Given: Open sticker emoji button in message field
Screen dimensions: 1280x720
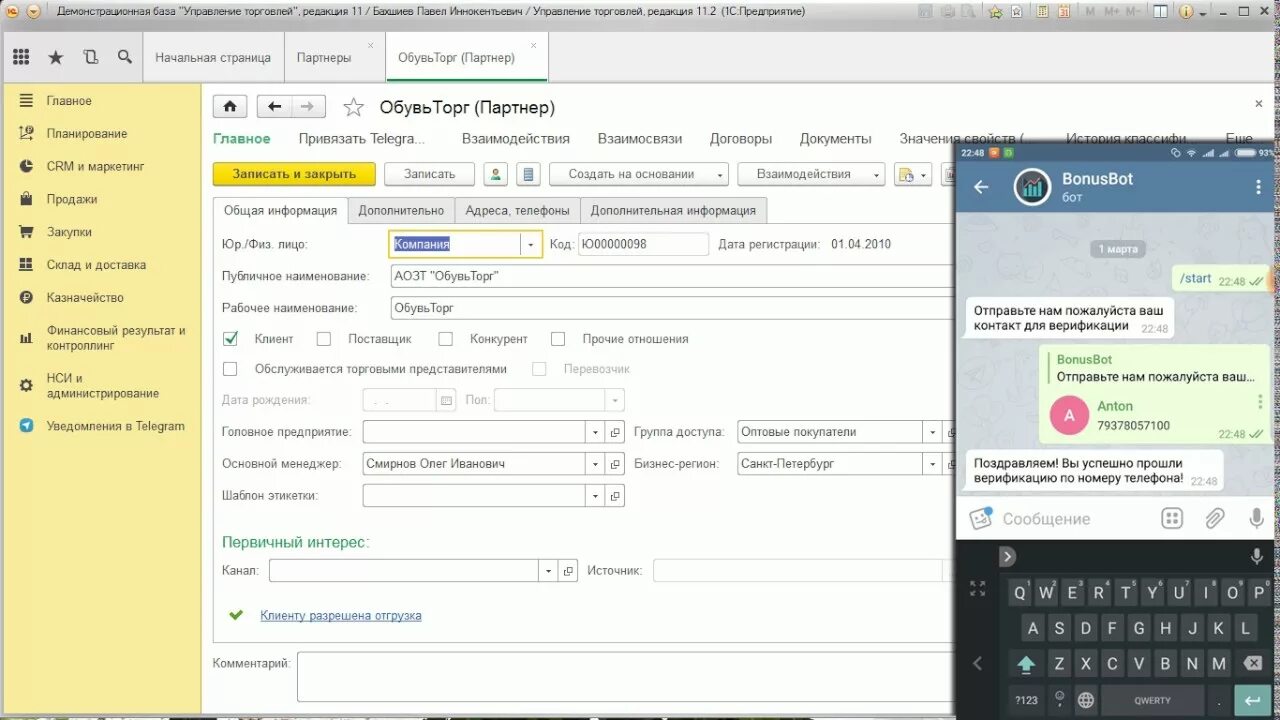Looking at the screenshot, I should (980, 518).
